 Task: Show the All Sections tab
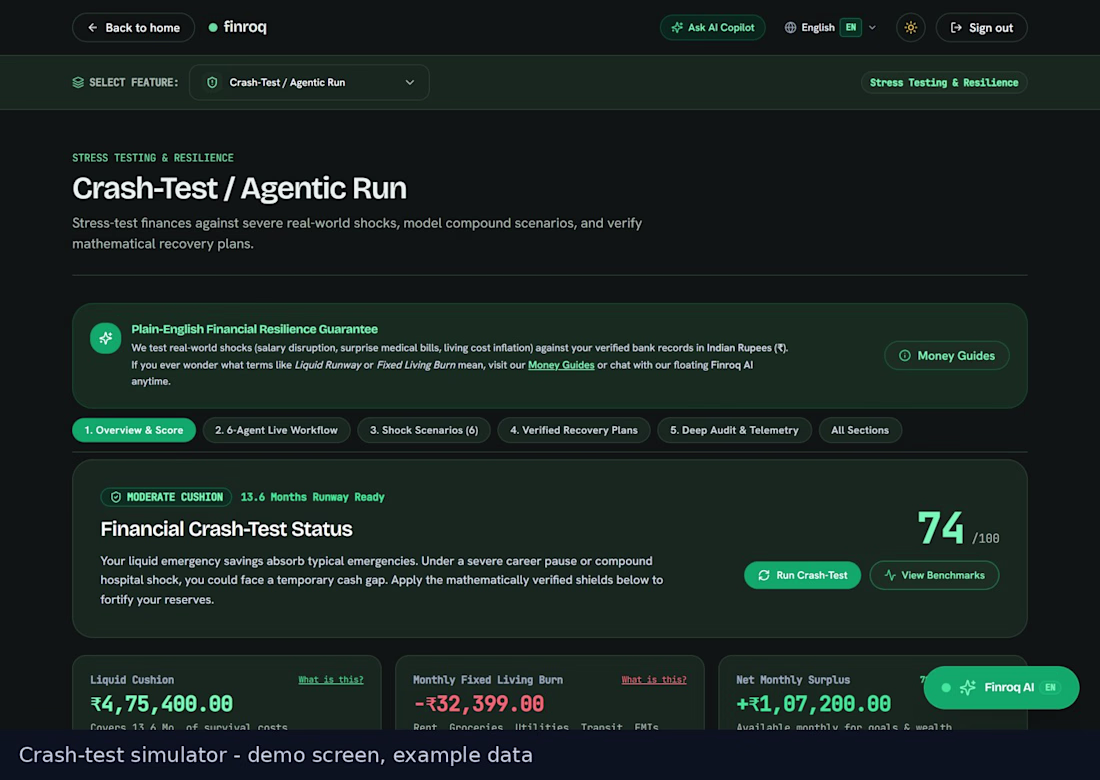860,430
